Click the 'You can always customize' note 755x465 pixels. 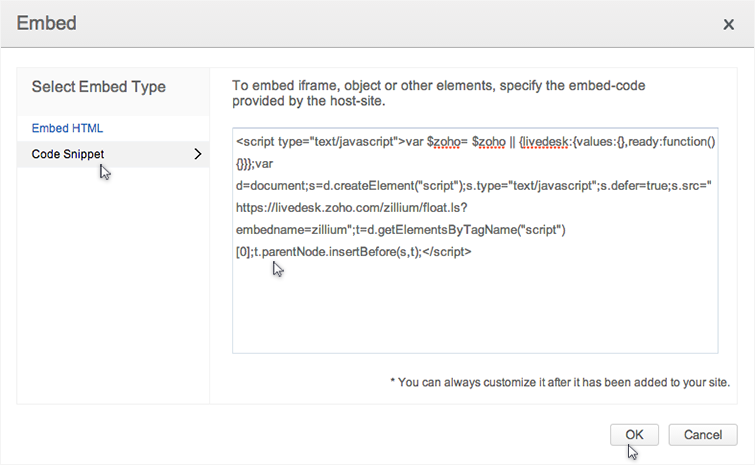(x=560, y=382)
